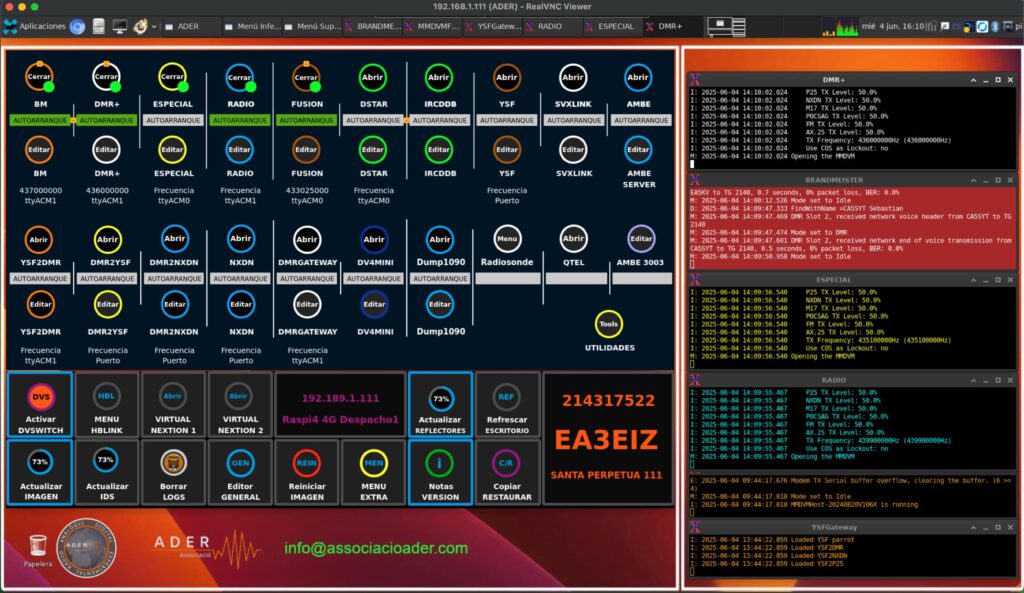Image resolution: width=1024 pixels, height=593 pixels.
Task: Enable AUTOARRANQUE for DSTAR
Action: [x=373, y=120]
